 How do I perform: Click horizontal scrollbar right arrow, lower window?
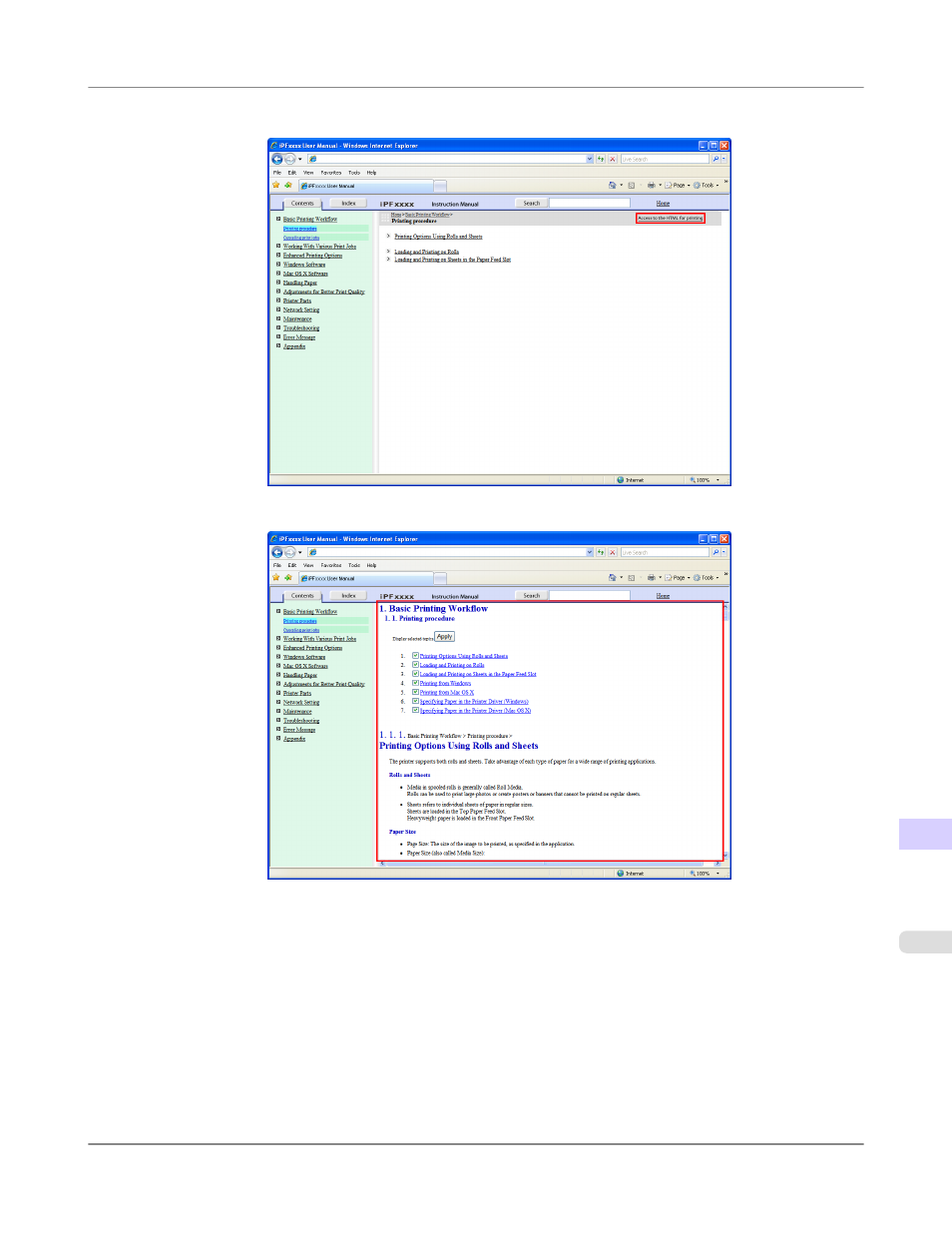click(x=718, y=864)
